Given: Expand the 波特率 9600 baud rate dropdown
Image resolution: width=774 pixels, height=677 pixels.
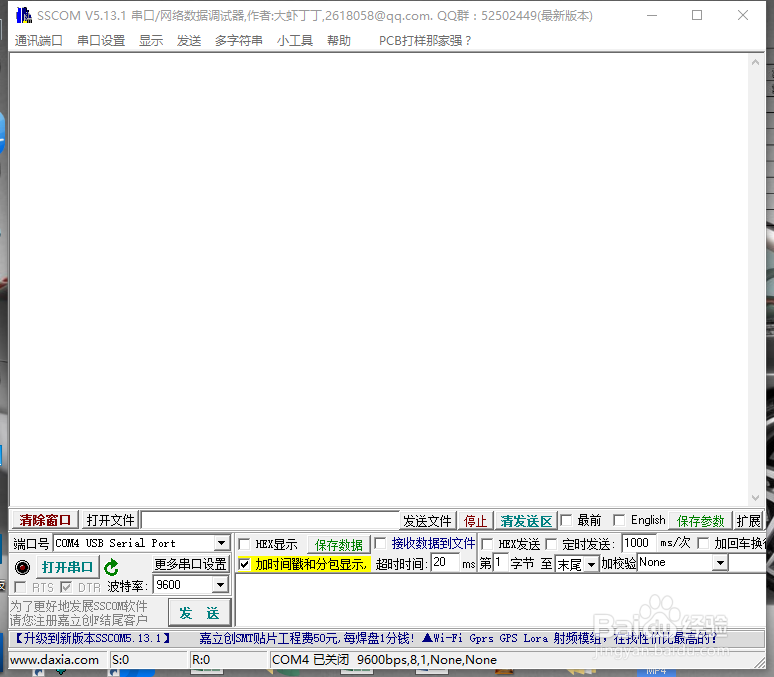Looking at the screenshot, I should [x=220, y=585].
